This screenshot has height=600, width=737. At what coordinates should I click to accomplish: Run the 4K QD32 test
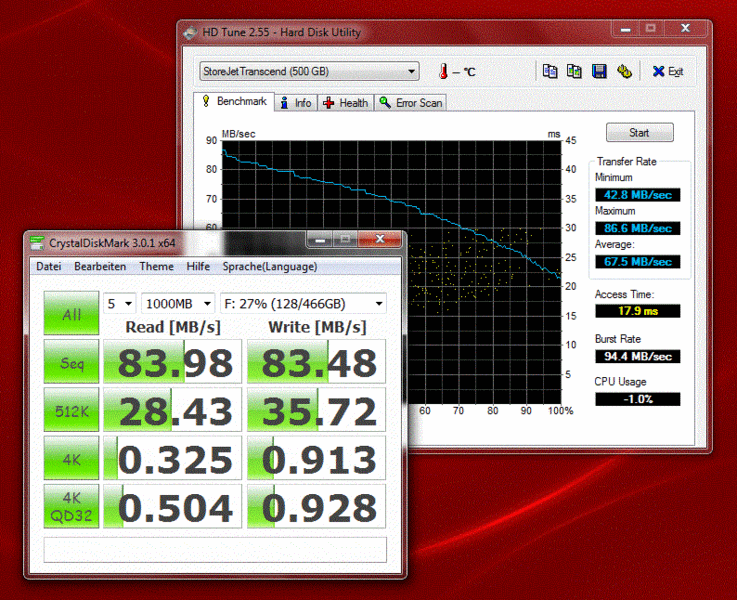point(71,506)
